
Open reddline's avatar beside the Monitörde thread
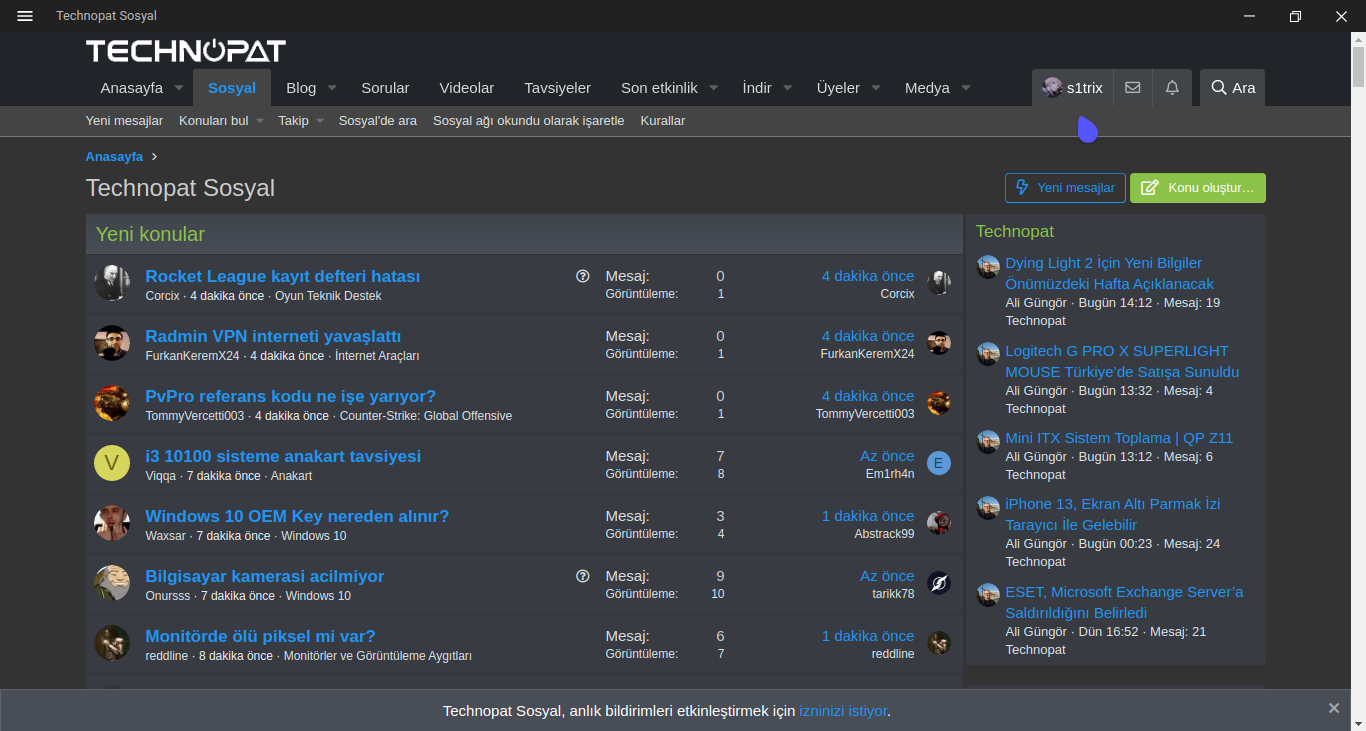(x=112, y=643)
